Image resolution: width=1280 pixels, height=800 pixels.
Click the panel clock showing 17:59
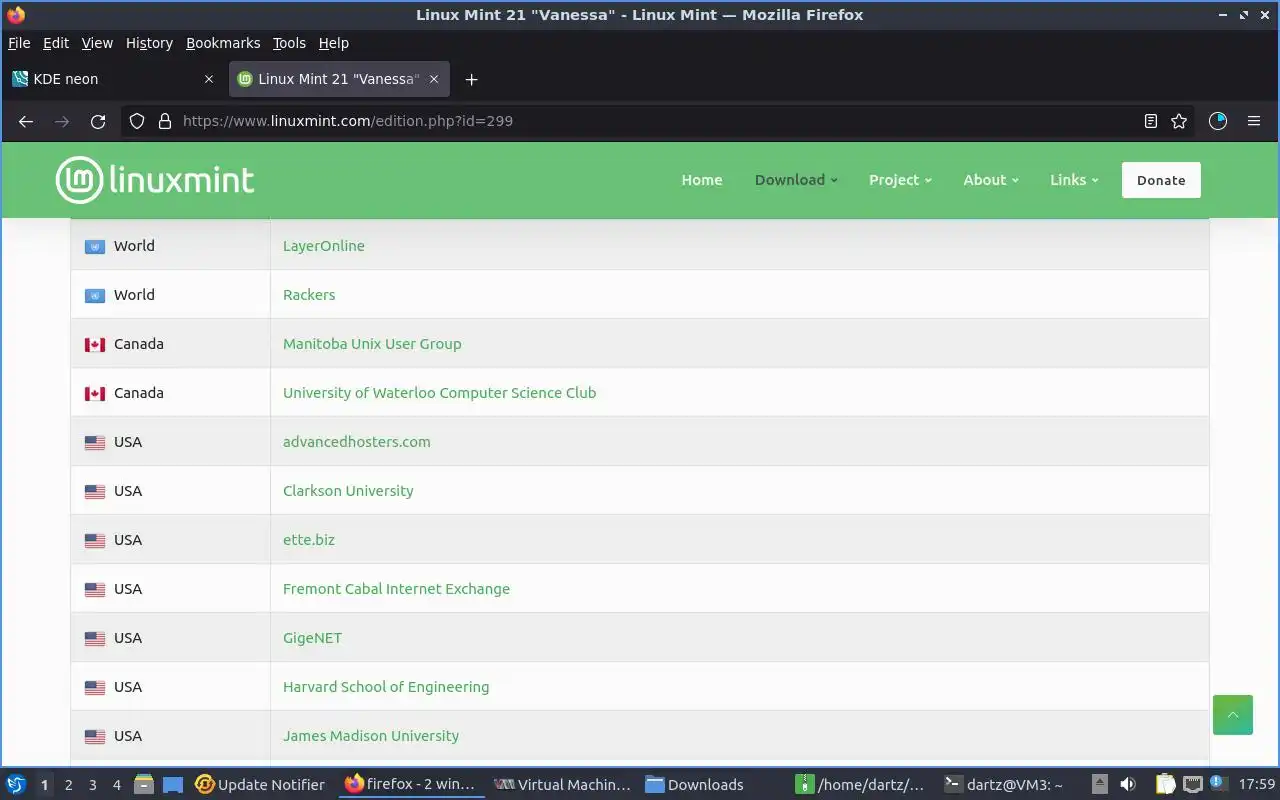click(x=1258, y=785)
